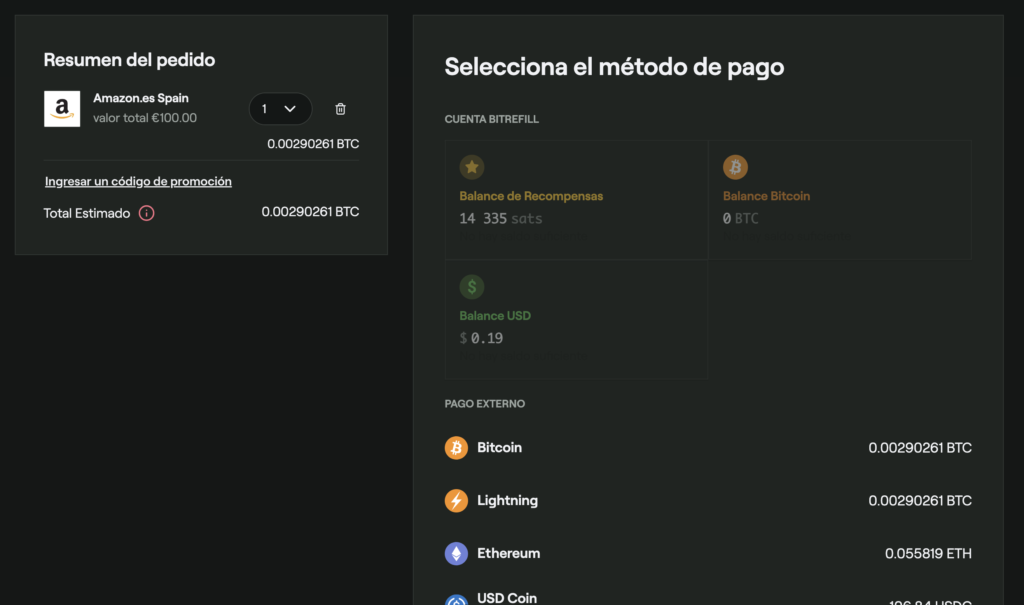Choose Lightning as payment method
Viewport: 1024px width, 605px height.
[x=707, y=501]
